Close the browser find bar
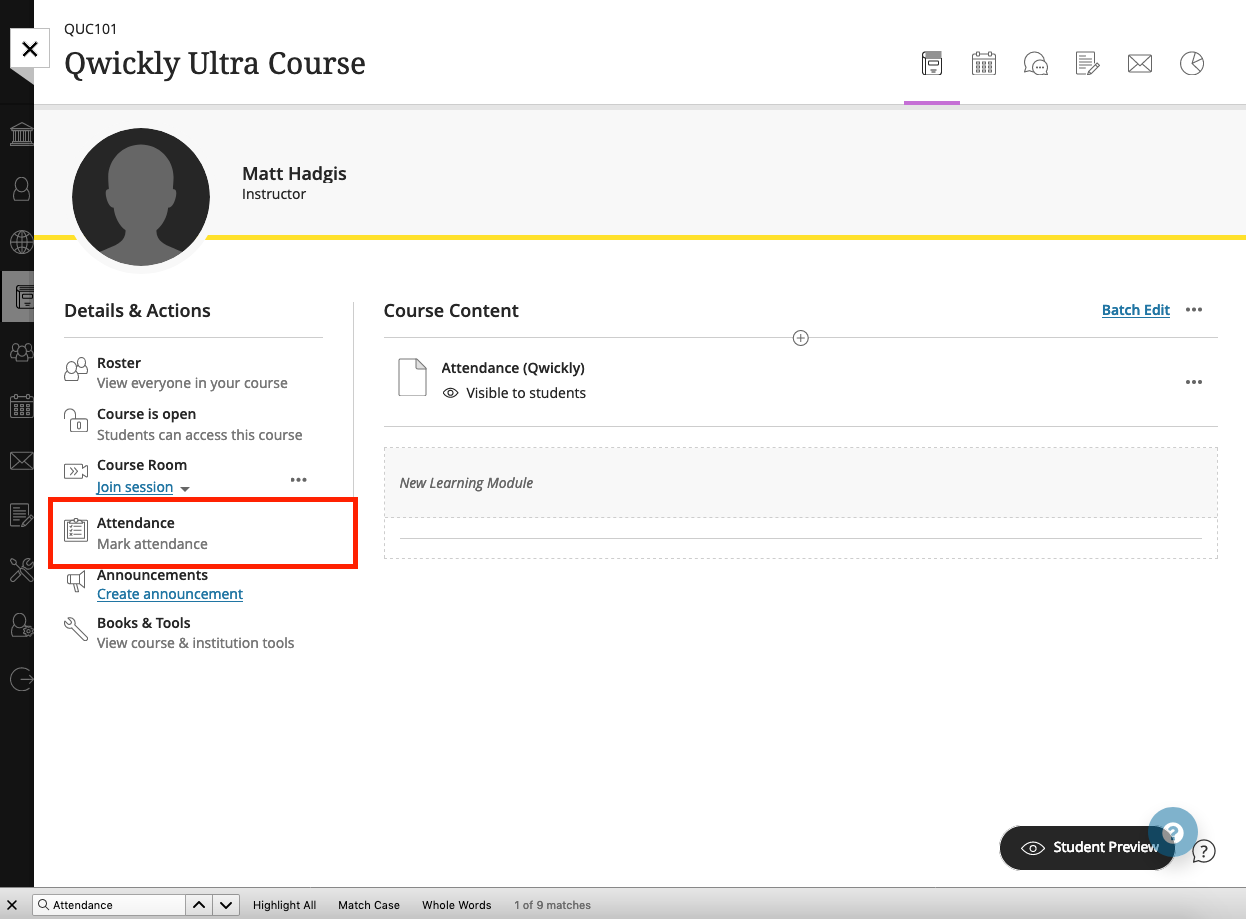Image resolution: width=1246 pixels, height=919 pixels. 13,905
